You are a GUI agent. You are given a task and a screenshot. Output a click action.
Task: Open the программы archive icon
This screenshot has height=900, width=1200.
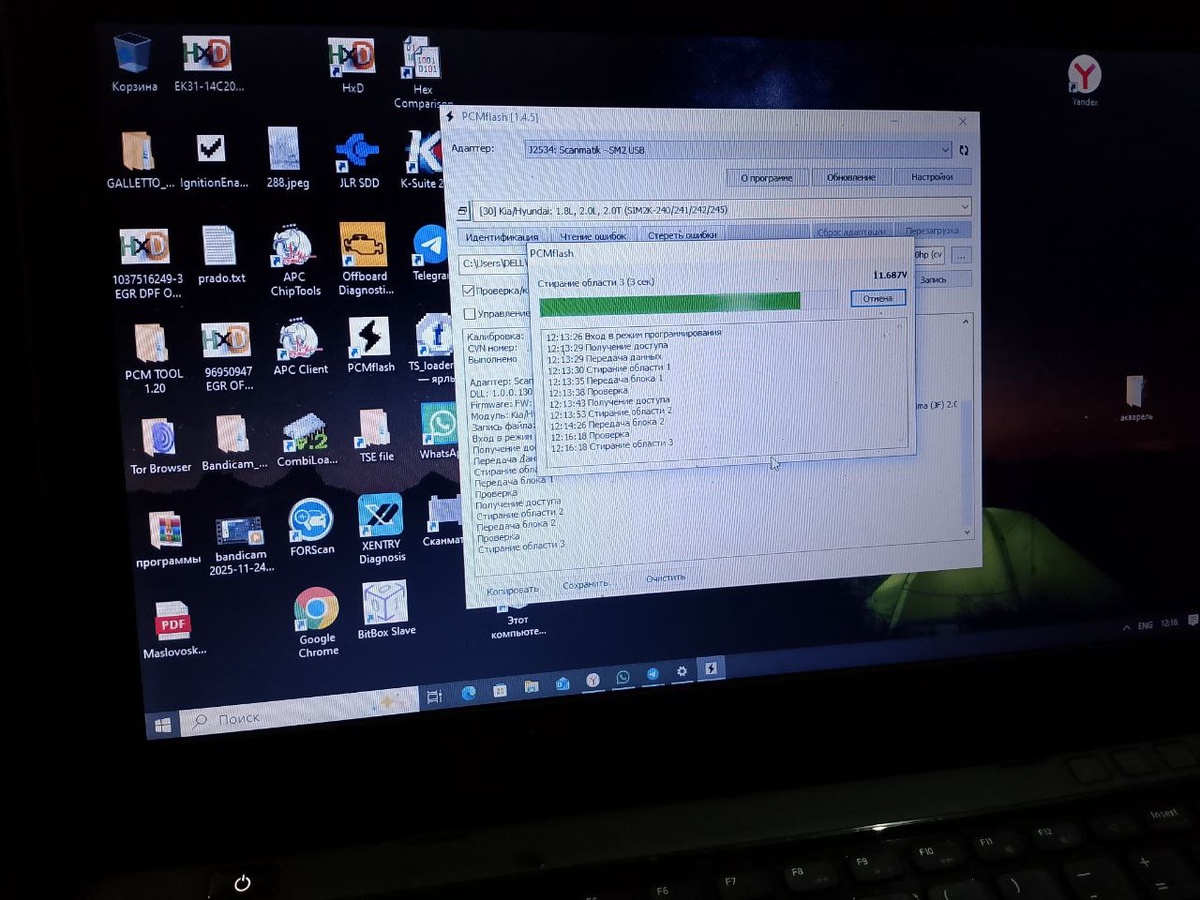coord(167,538)
